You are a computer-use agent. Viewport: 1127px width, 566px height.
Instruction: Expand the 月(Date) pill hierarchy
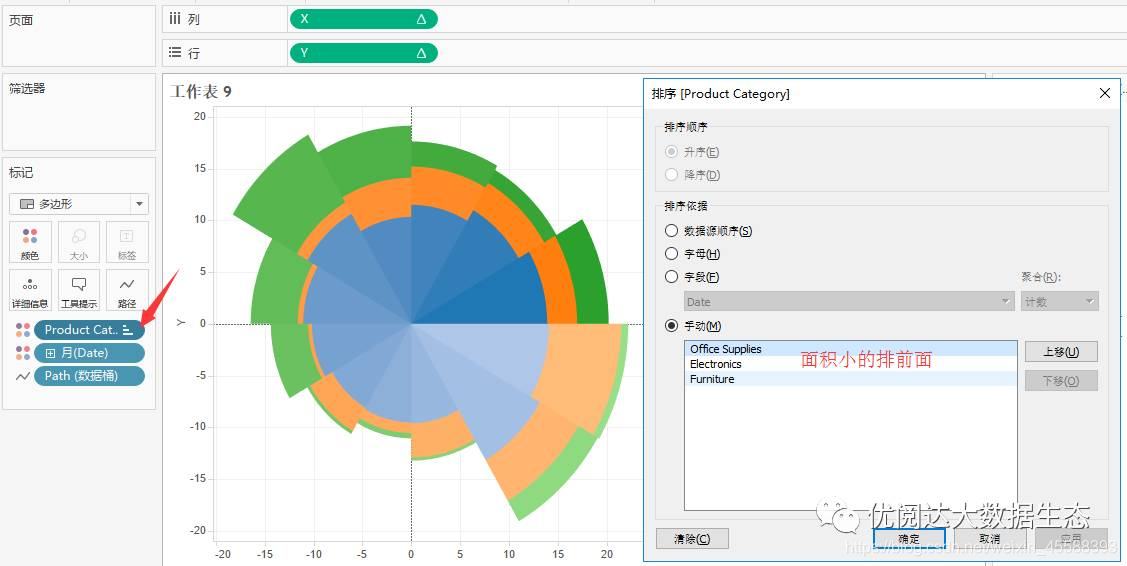pos(50,353)
